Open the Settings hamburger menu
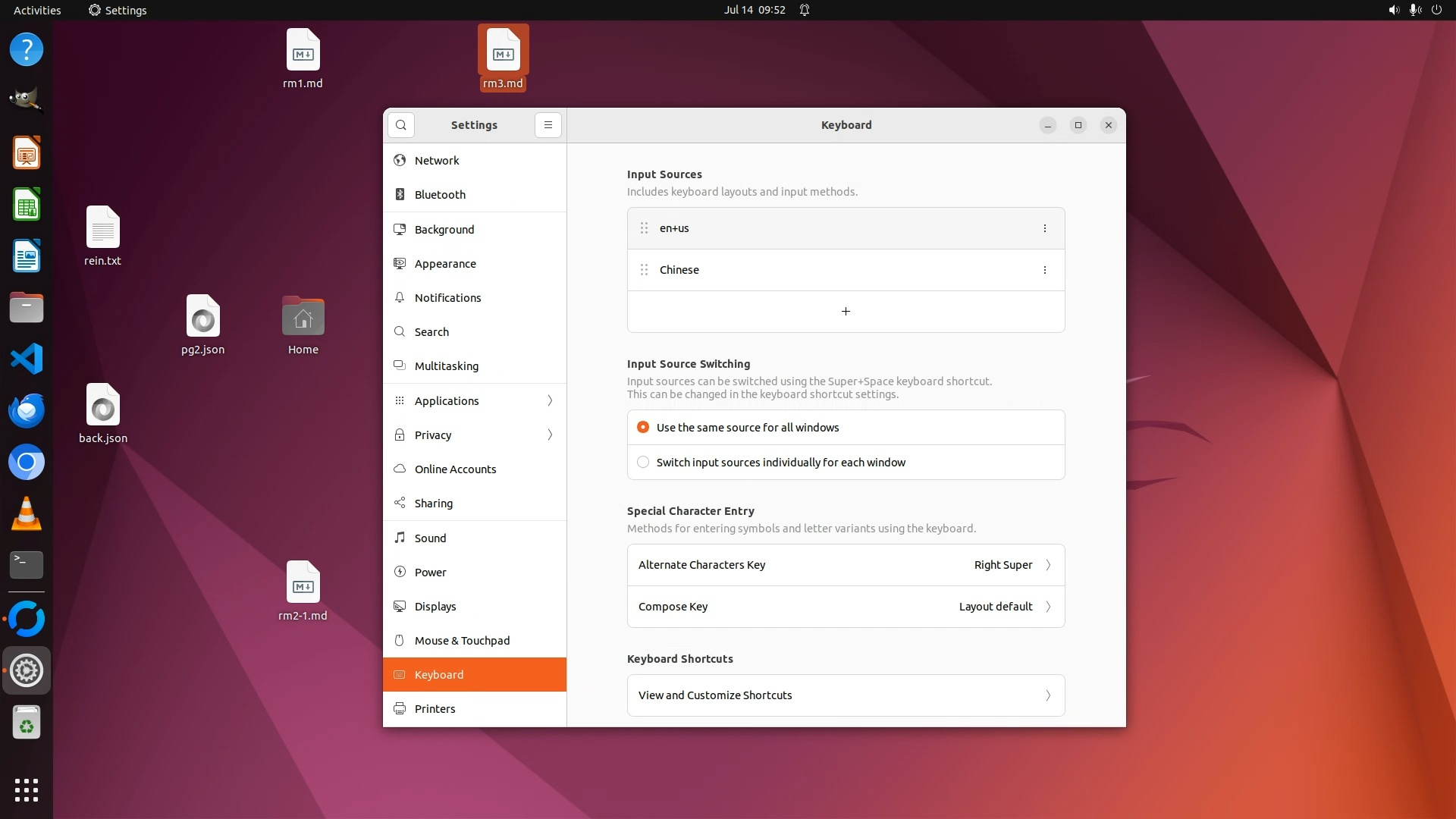Viewport: 1456px width, 819px height. click(x=548, y=125)
